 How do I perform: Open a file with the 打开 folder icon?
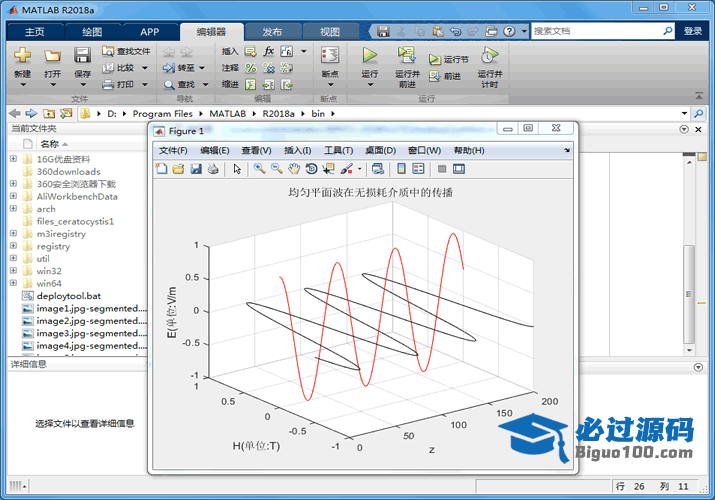(52, 56)
